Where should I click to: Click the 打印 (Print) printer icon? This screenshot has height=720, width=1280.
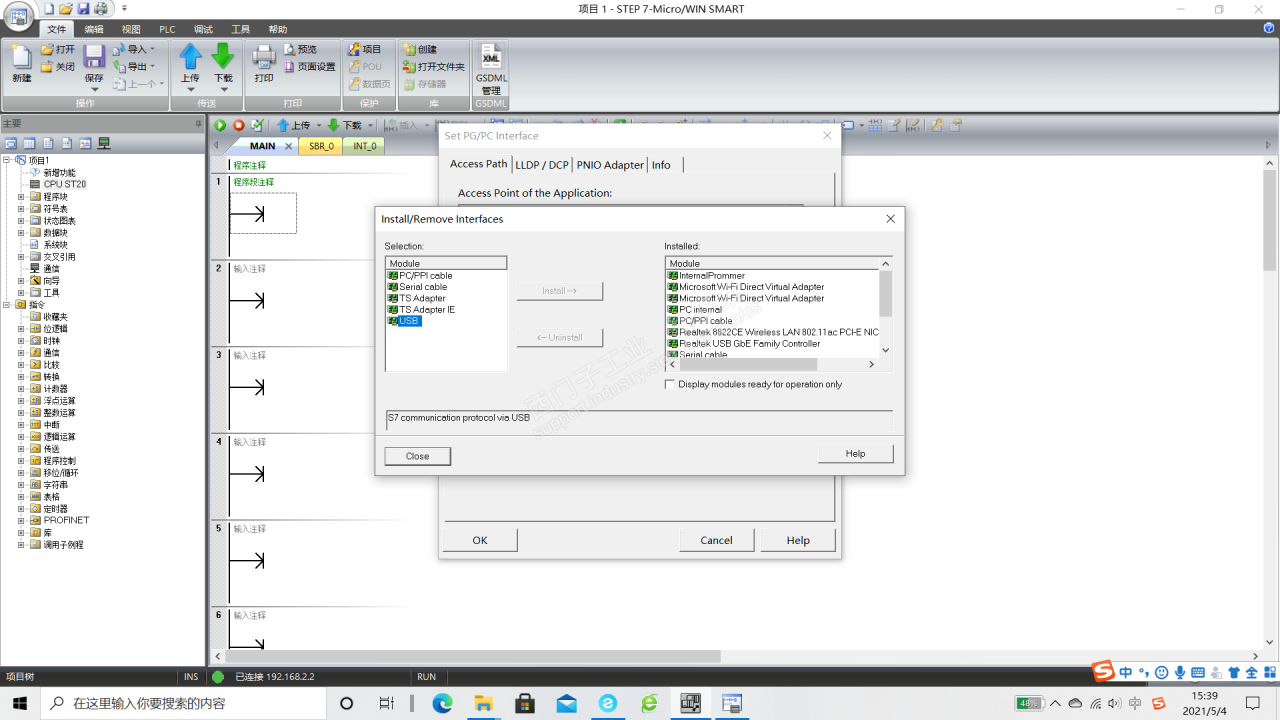point(264,57)
